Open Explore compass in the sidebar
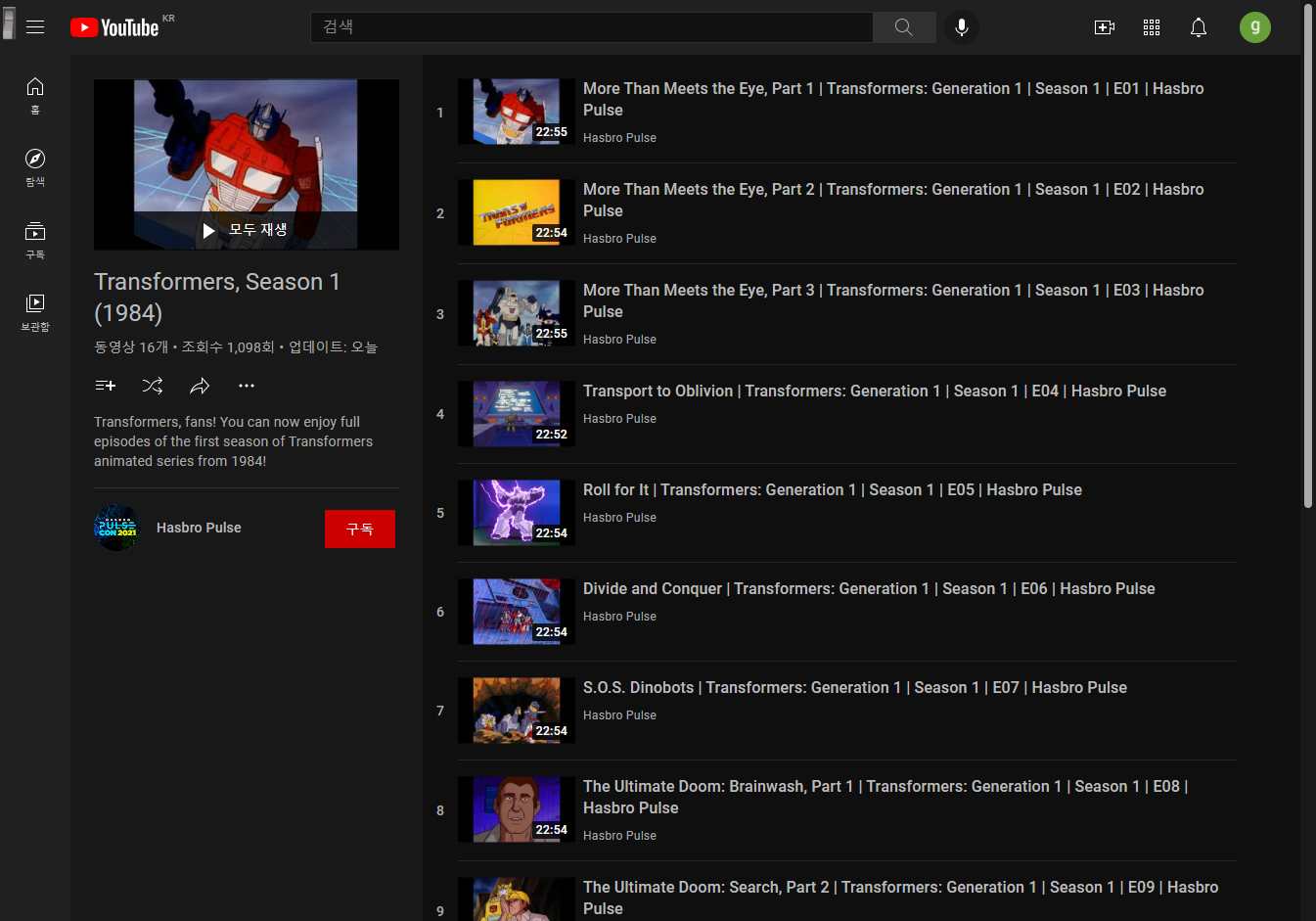 point(35,167)
